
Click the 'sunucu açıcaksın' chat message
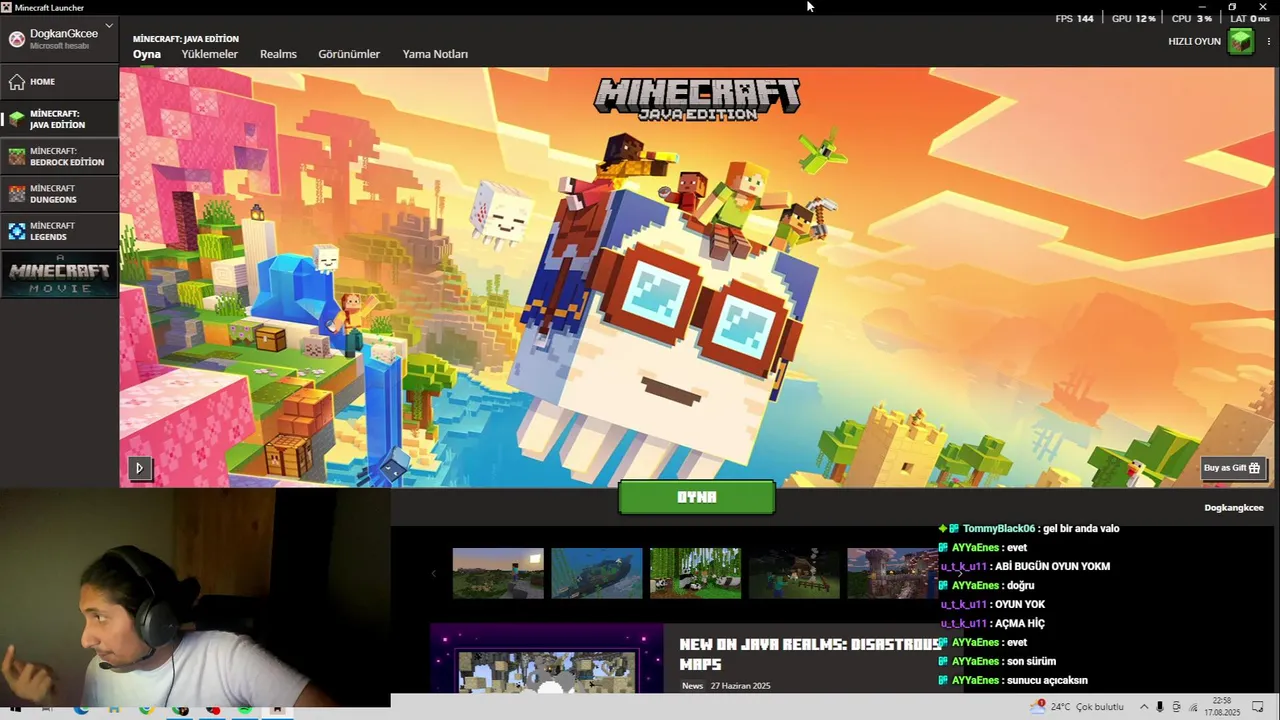pyautogui.click(x=1013, y=681)
